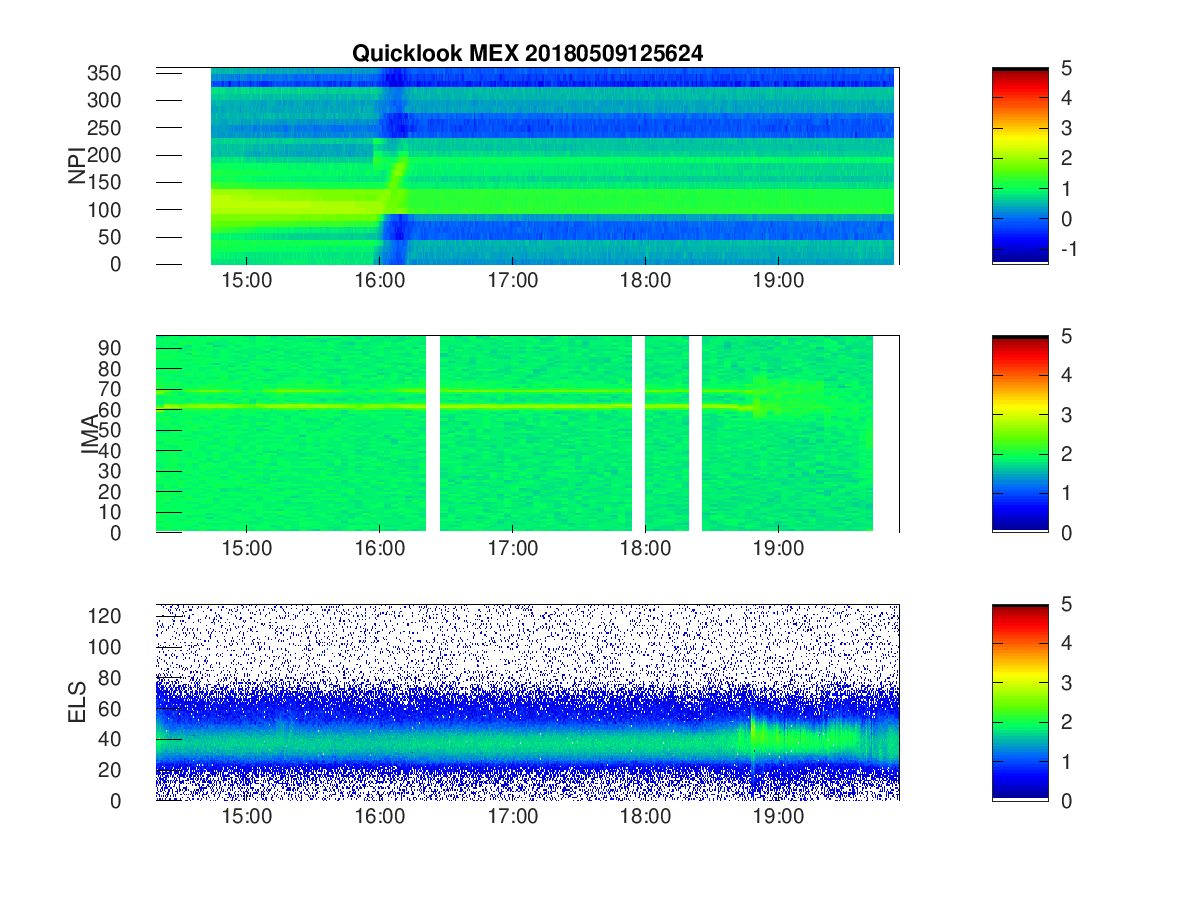Click the NPI panel colorbar
The height and width of the screenshot is (900, 1200).
[1020, 166]
